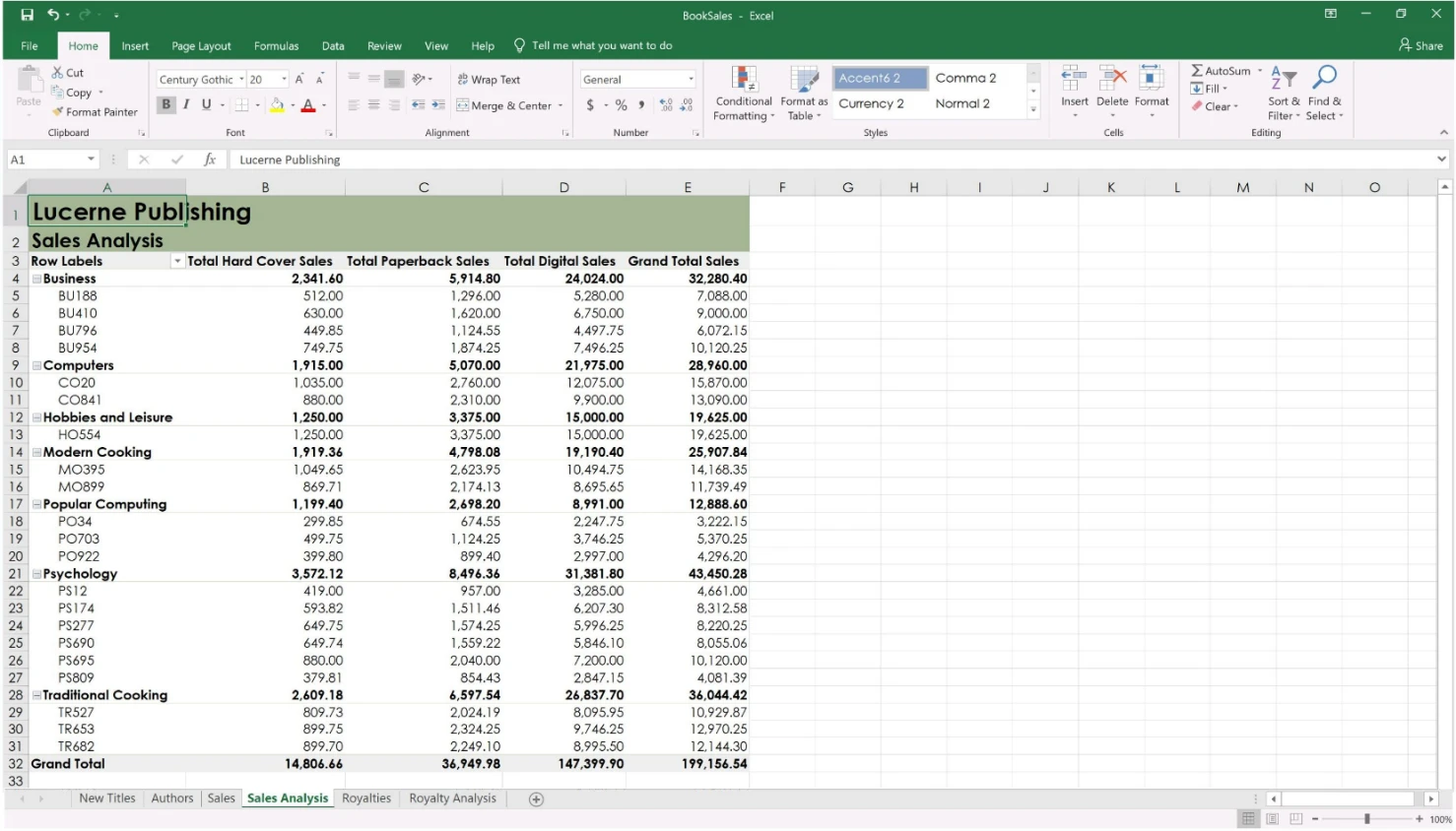1456x831 pixels.
Task: Toggle Bold formatting button
Action: click(x=165, y=104)
